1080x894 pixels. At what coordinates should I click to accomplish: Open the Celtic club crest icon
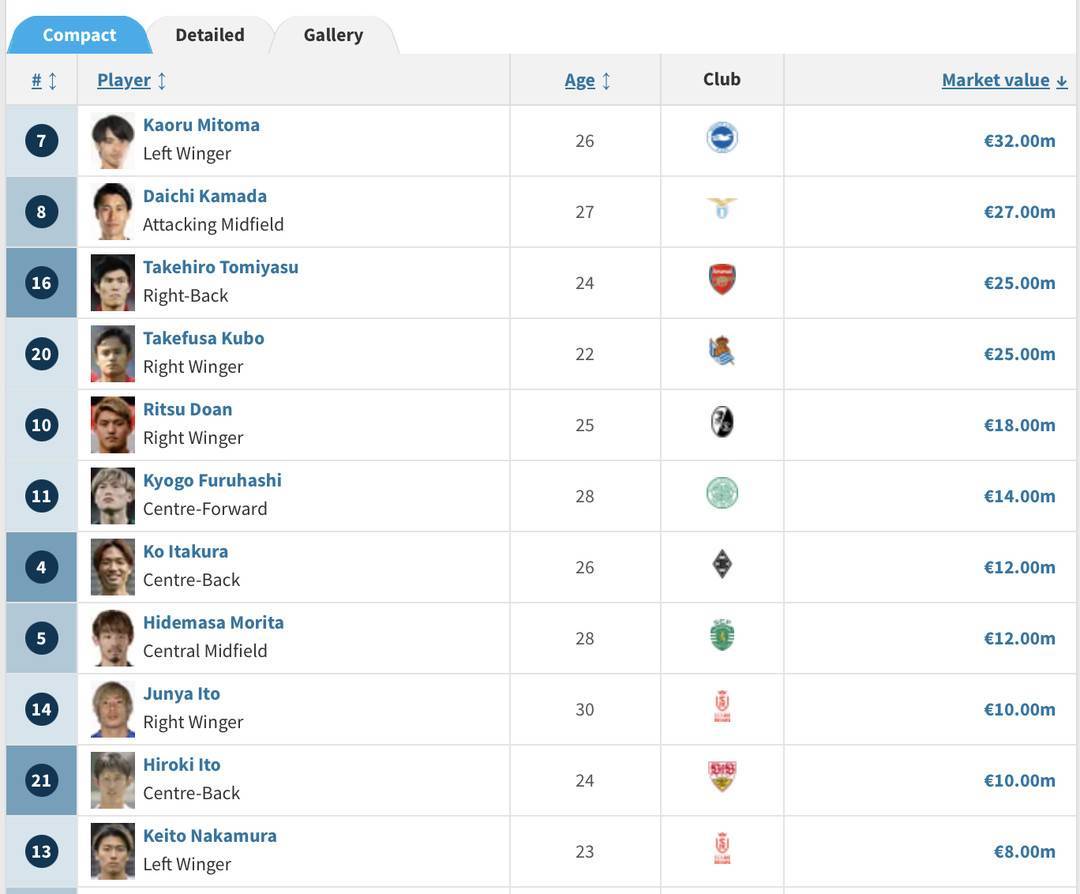pyautogui.click(x=722, y=493)
